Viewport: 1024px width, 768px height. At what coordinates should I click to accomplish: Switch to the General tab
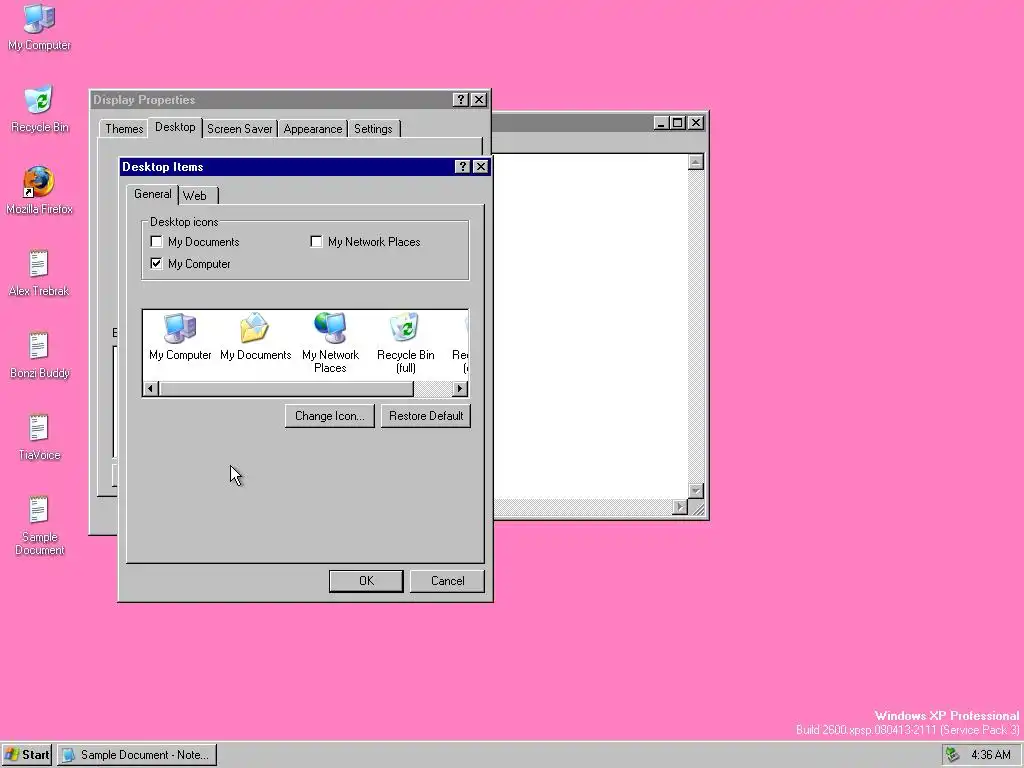[153, 194]
